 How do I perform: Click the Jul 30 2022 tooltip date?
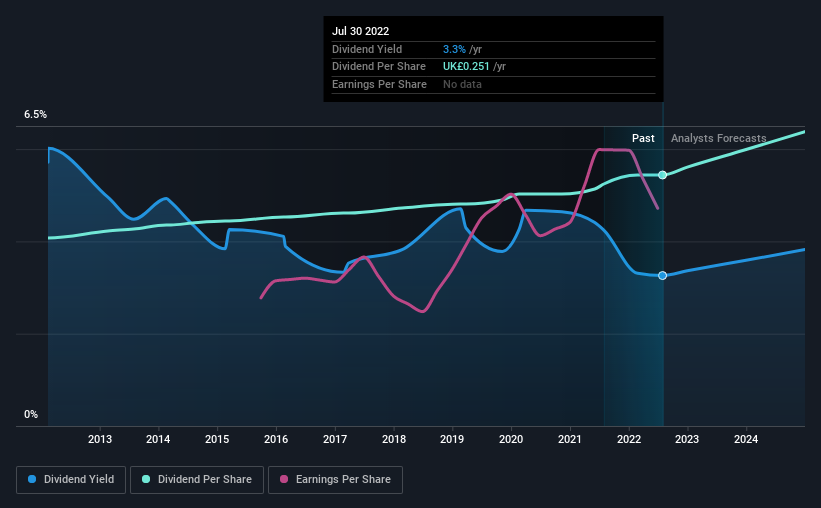point(360,31)
